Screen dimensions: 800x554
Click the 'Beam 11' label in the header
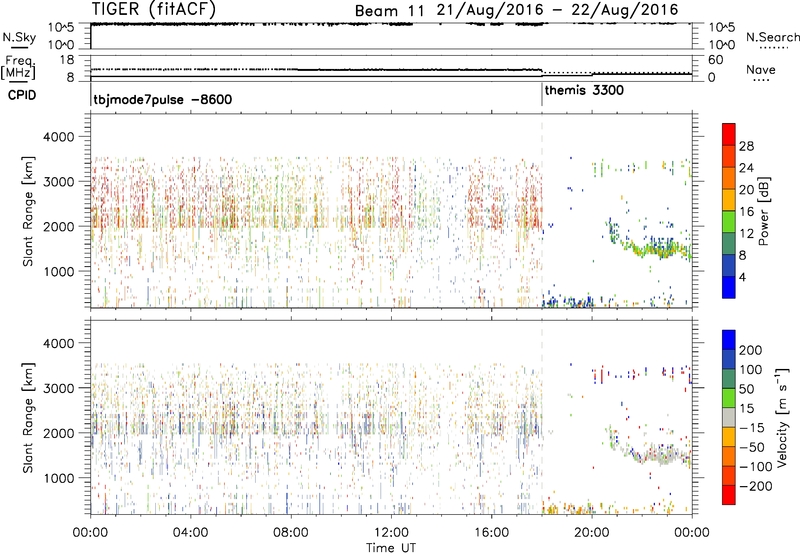[x=389, y=11]
